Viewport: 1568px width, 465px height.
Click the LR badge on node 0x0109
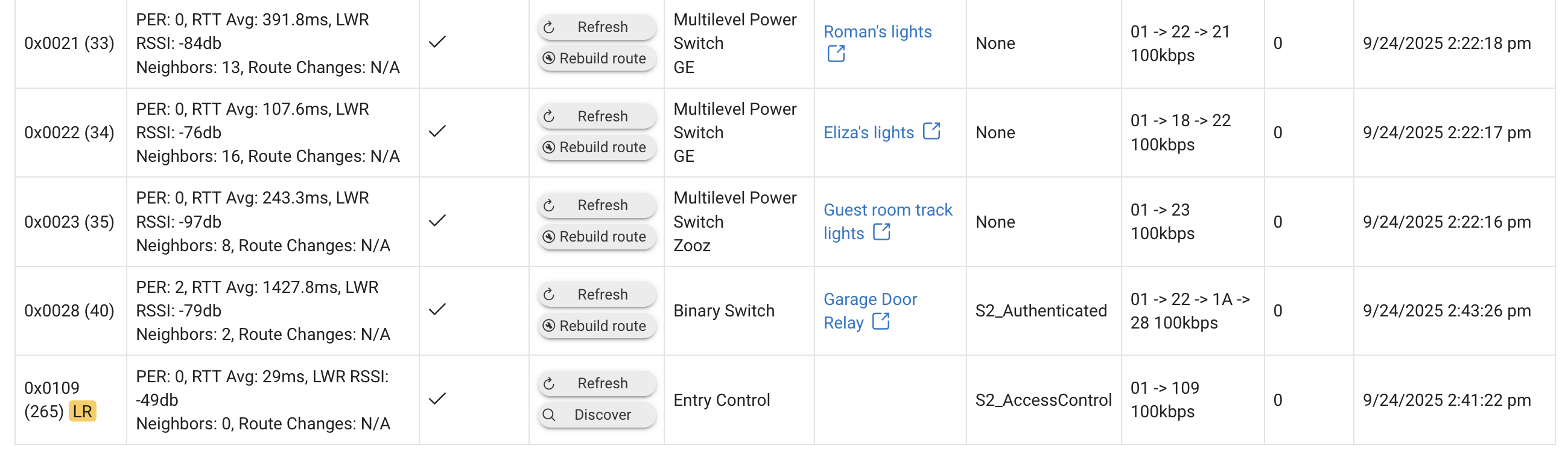tap(82, 411)
